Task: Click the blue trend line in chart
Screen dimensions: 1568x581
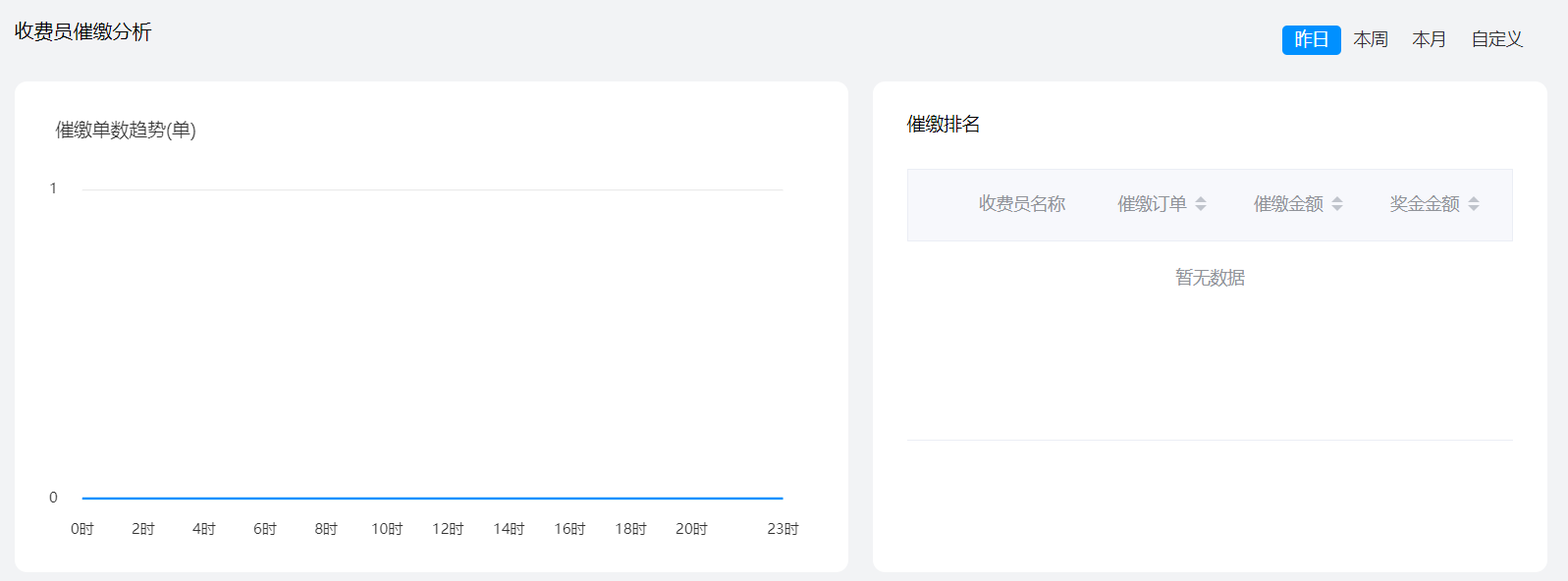Action: [432, 498]
